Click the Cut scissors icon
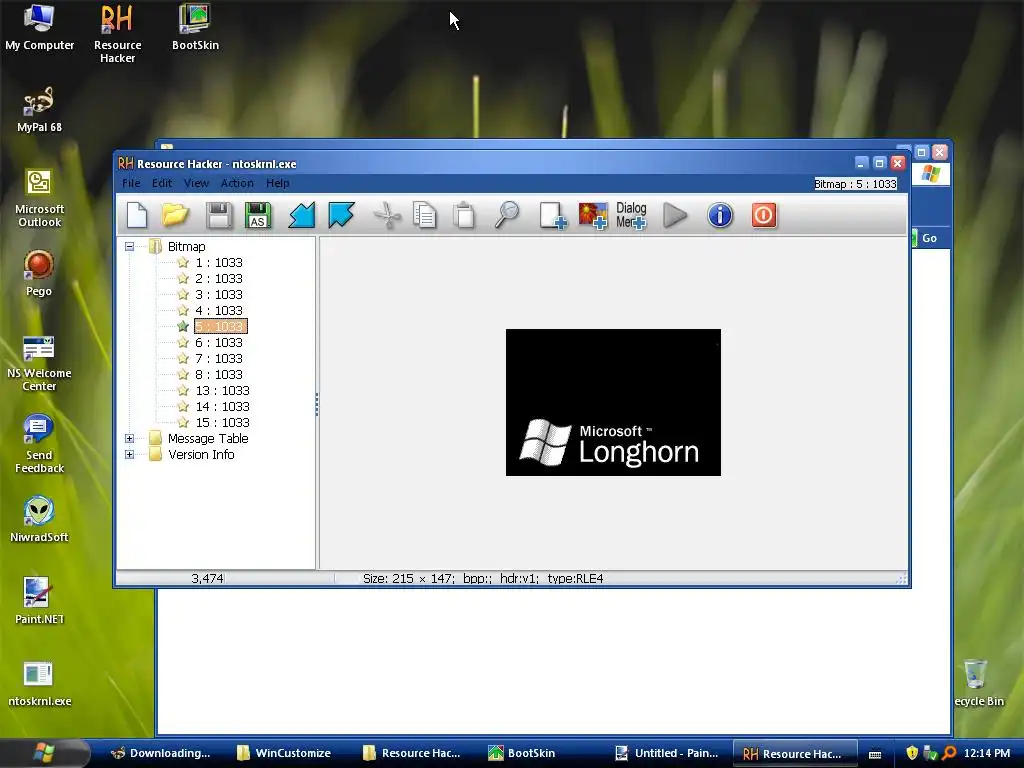This screenshot has width=1024, height=768. (387, 216)
